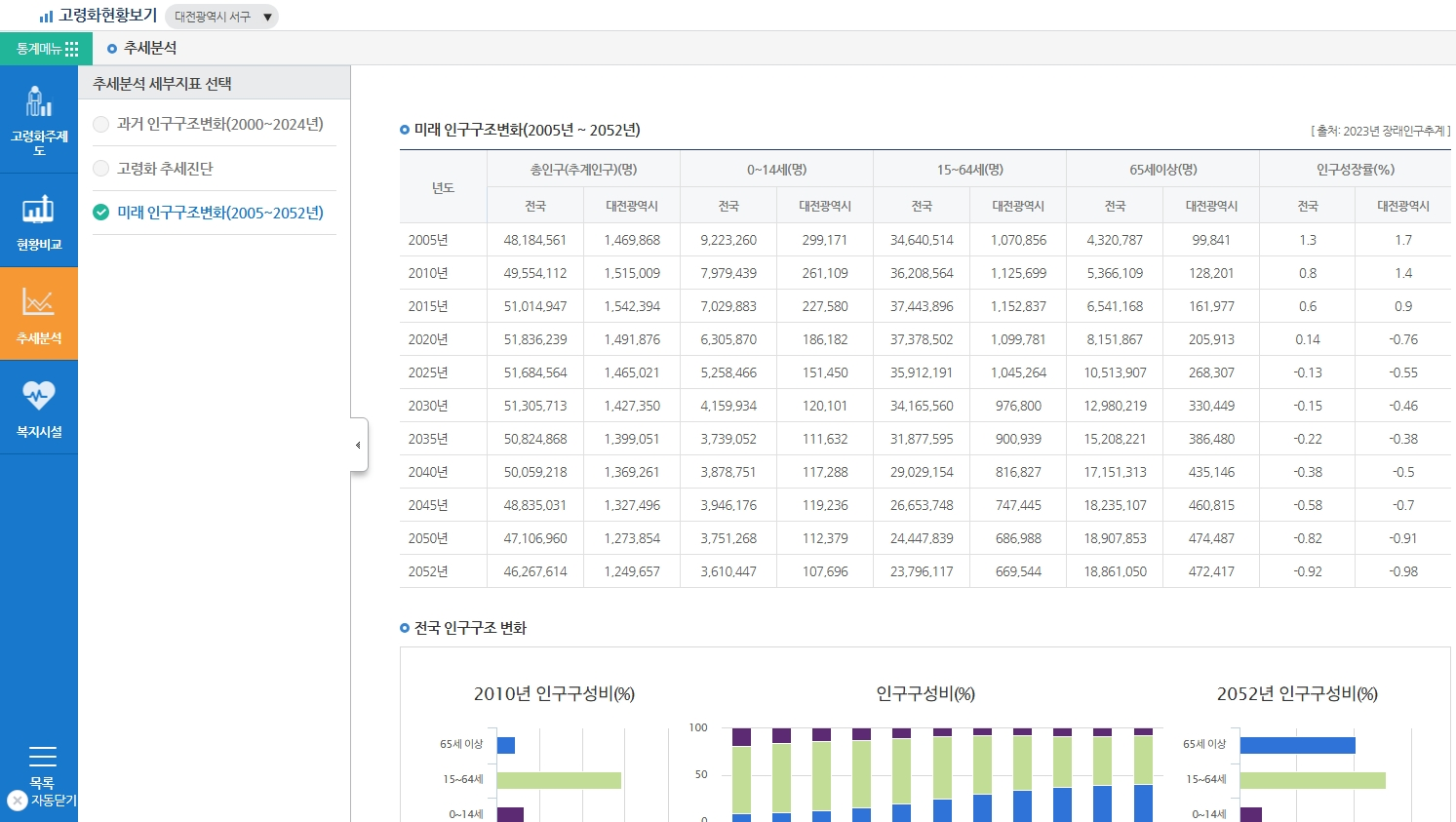Click the 미래 인구구조변화(2005년 ~ 2052년) section title
The width and height of the screenshot is (1456, 822).
tap(528, 130)
